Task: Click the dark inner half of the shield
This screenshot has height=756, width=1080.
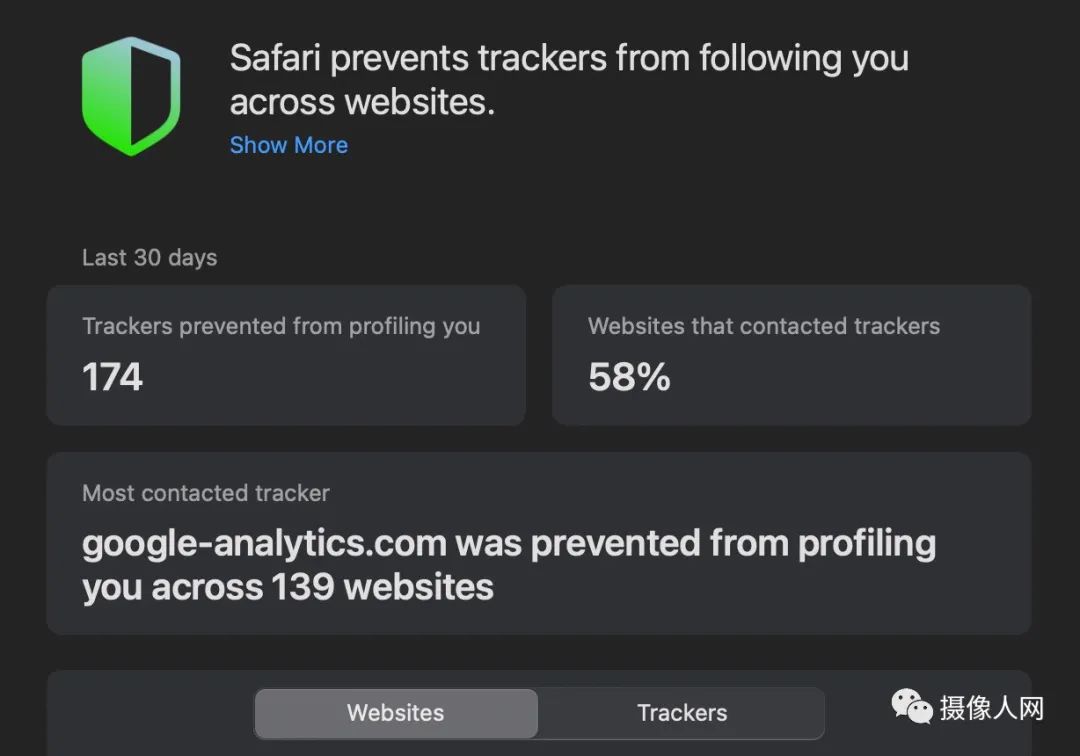Action: pyautogui.click(x=150, y=96)
